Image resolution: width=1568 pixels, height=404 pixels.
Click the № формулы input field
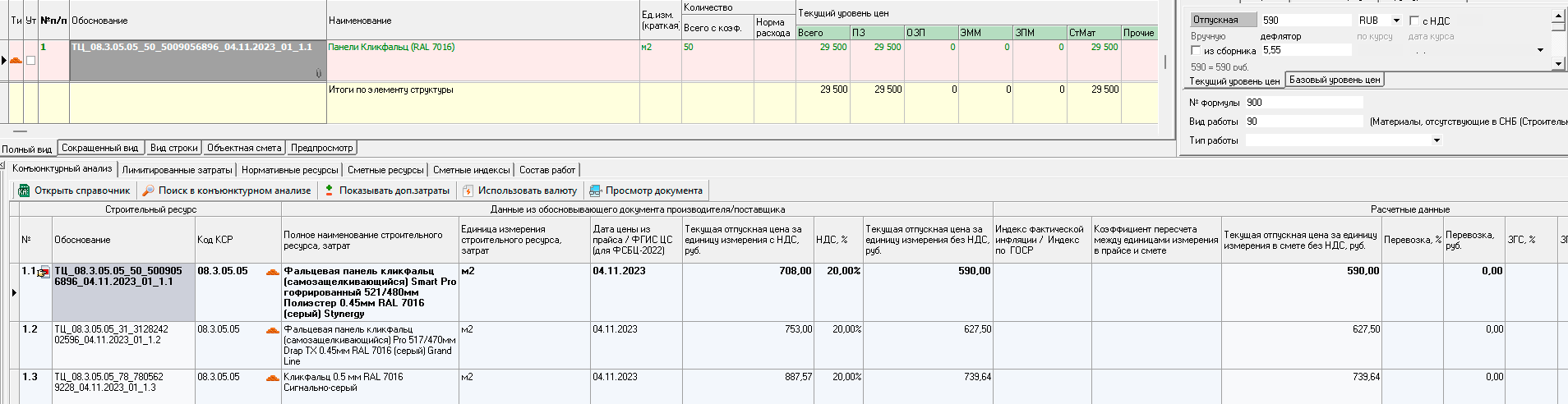tap(1303, 103)
